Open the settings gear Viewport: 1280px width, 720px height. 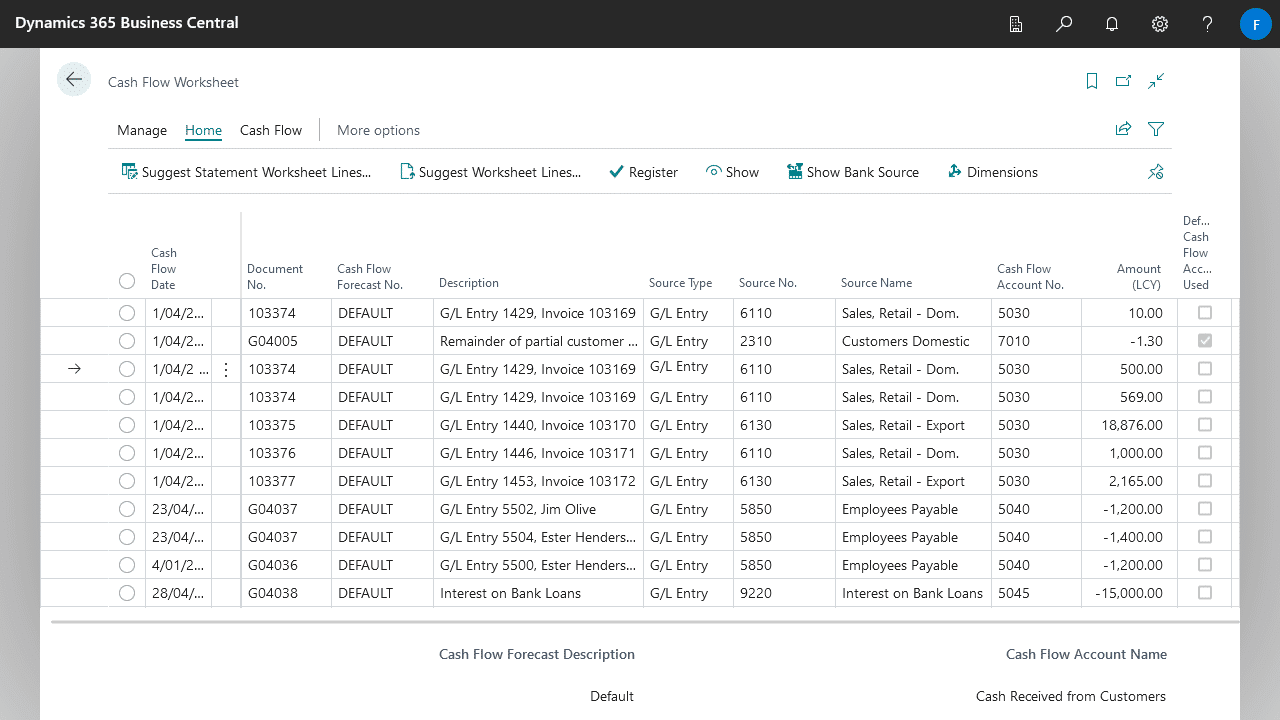(x=1160, y=24)
